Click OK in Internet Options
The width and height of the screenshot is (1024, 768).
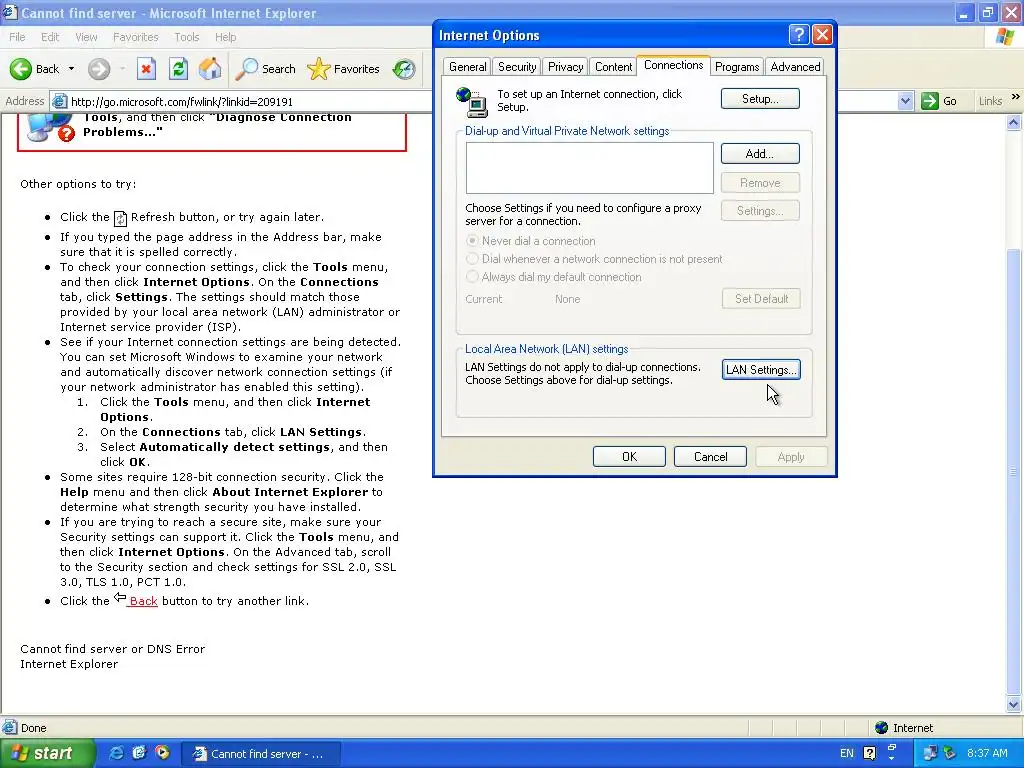point(629,456)
